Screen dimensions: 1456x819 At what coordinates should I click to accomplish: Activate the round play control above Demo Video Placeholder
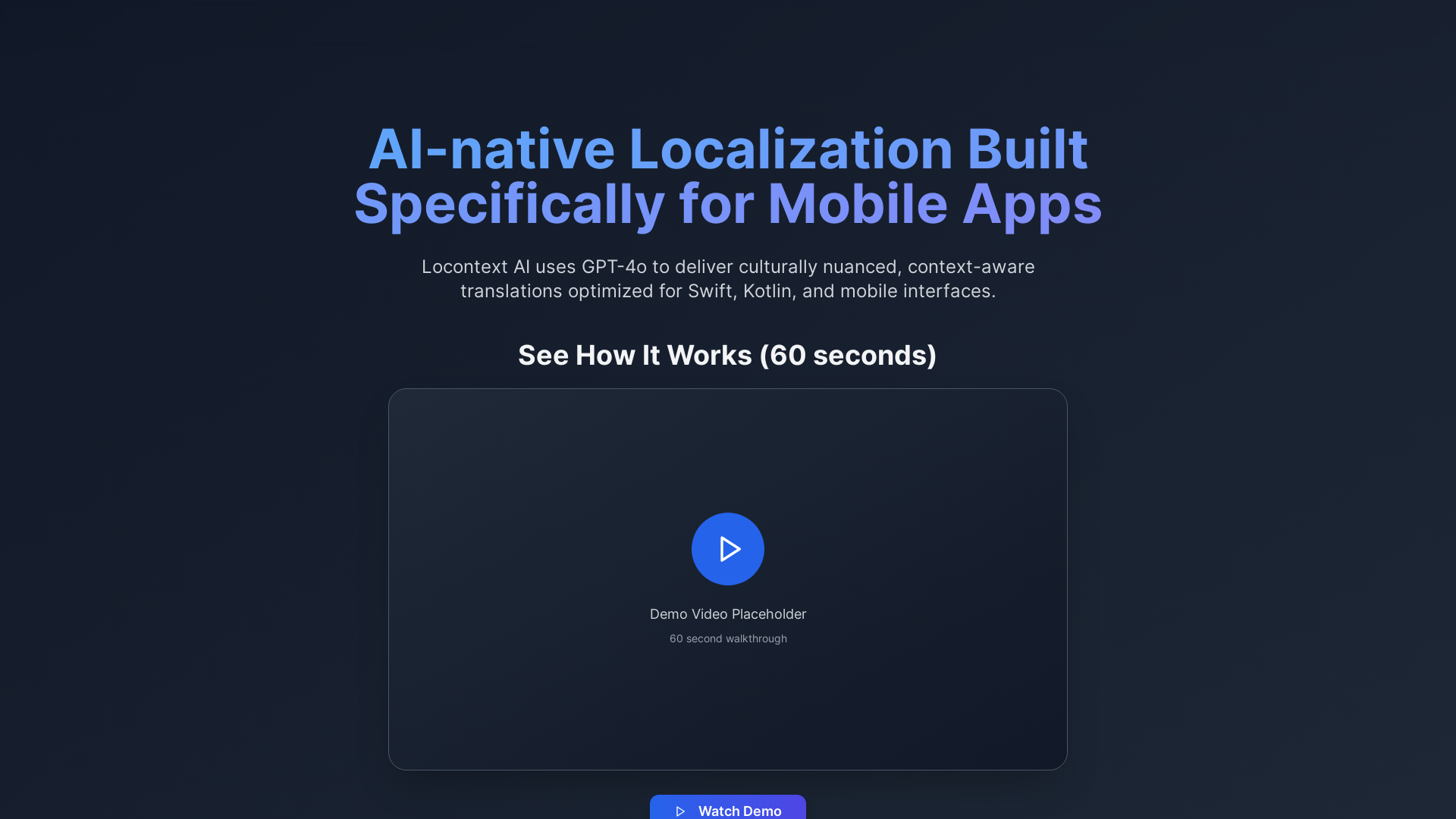(727, 548)
